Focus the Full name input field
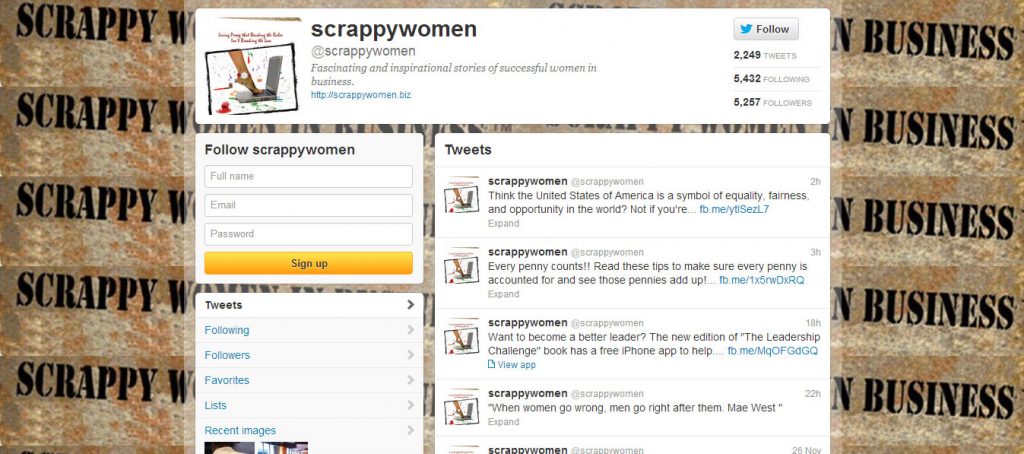 tap(308, 176)
